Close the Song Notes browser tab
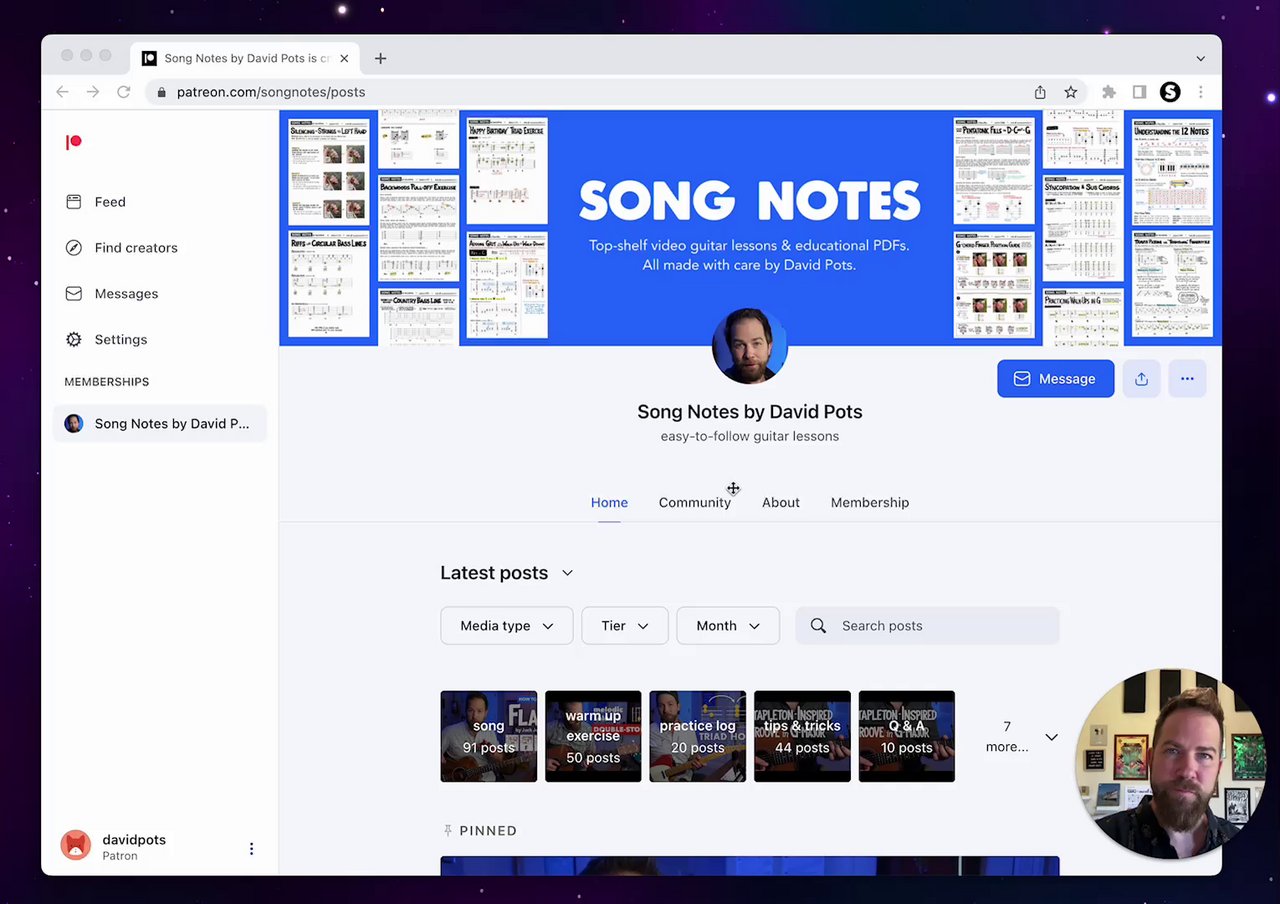Viewport: 1280px width, 904px height. 344,58
